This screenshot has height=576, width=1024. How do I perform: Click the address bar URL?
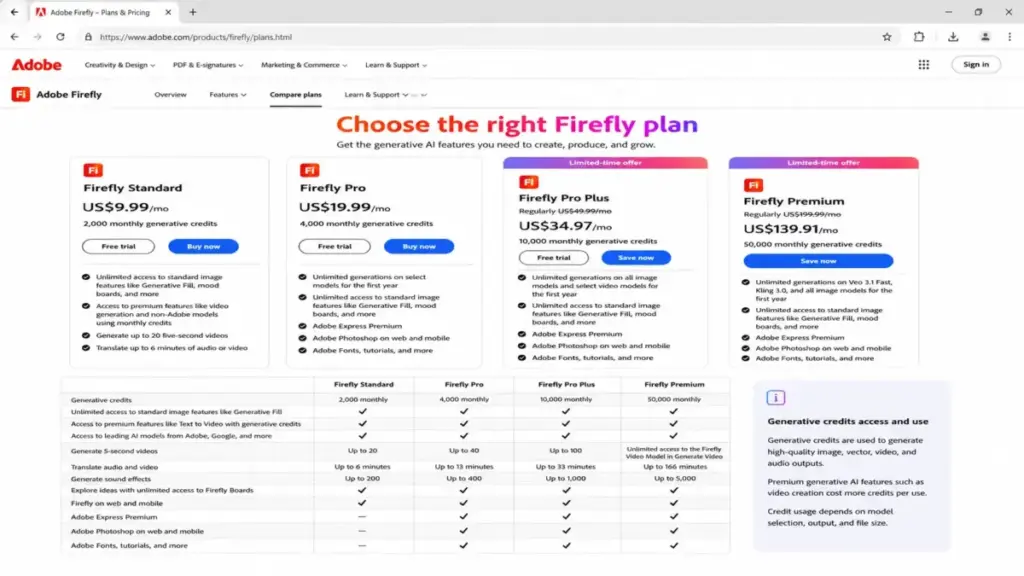[196, 37]
